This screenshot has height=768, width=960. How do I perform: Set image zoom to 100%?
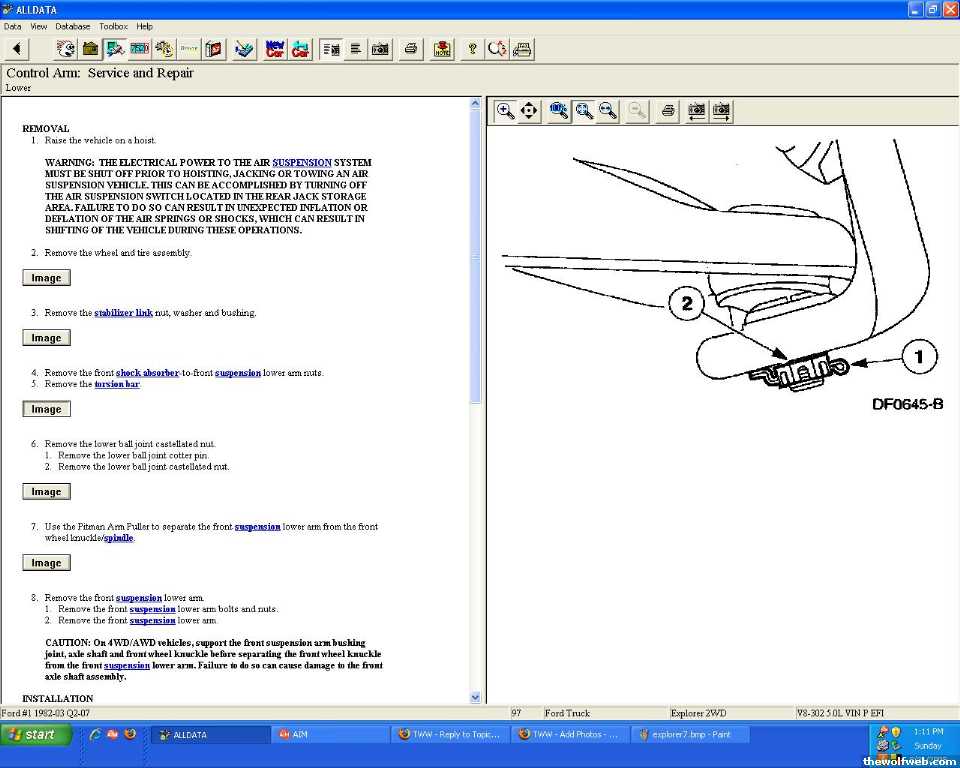[x=559, y=111]
